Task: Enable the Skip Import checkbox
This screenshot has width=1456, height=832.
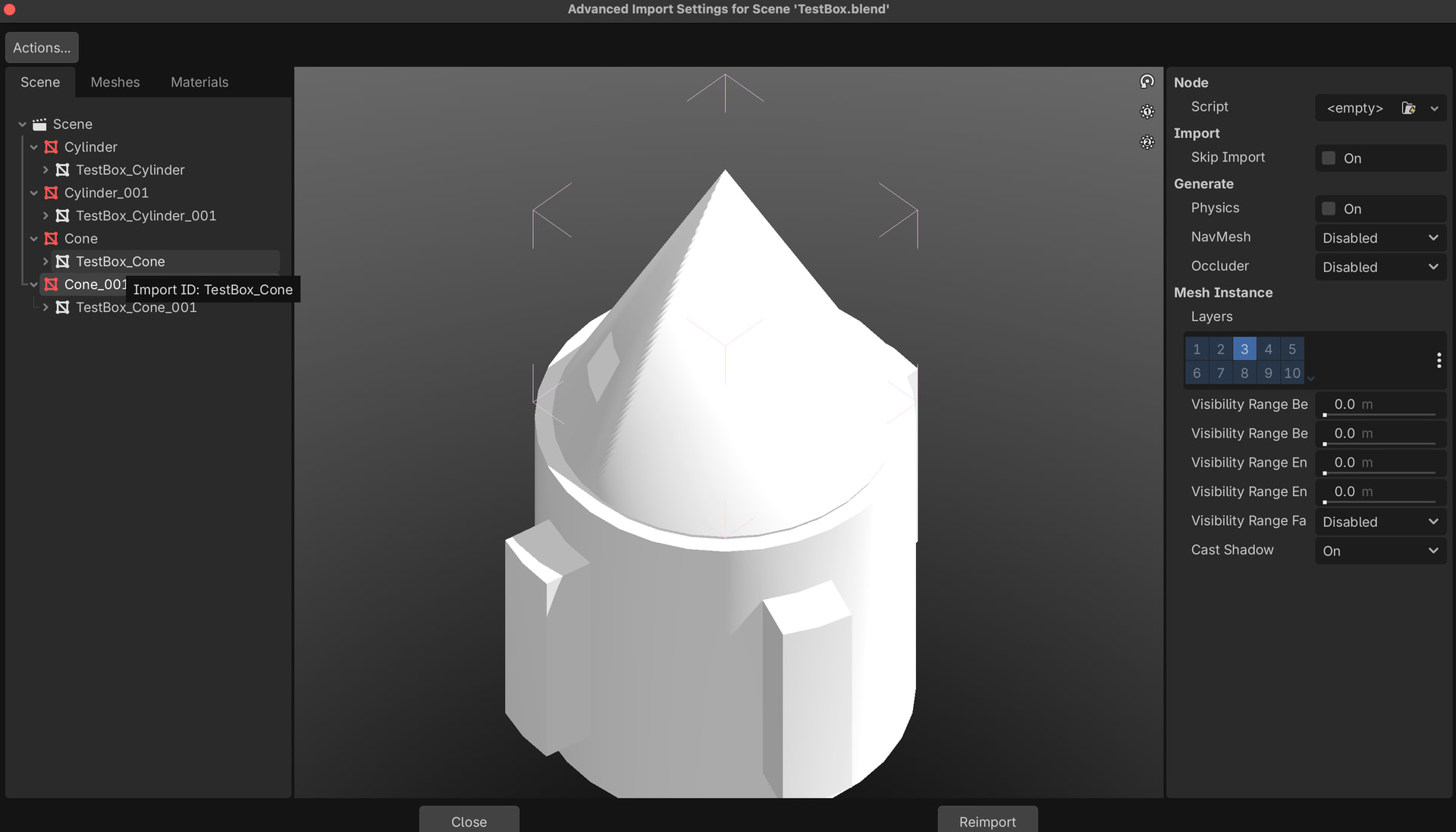Action: point(1329,158)
